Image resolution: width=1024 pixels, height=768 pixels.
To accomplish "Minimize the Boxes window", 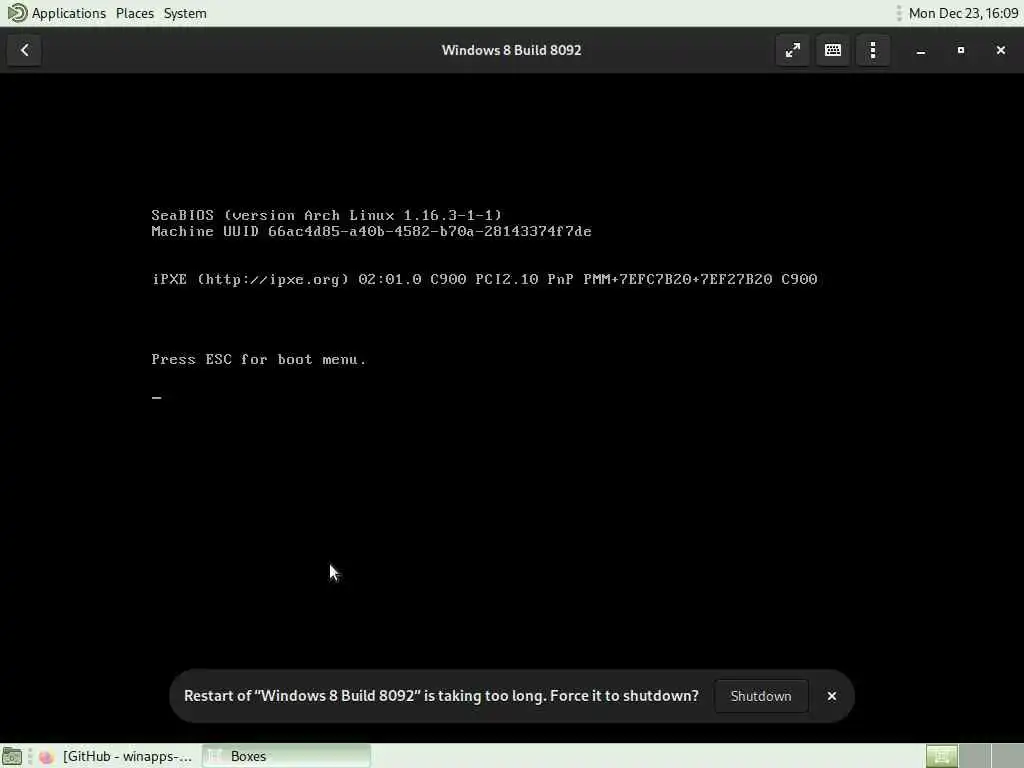I will [921, 50].
